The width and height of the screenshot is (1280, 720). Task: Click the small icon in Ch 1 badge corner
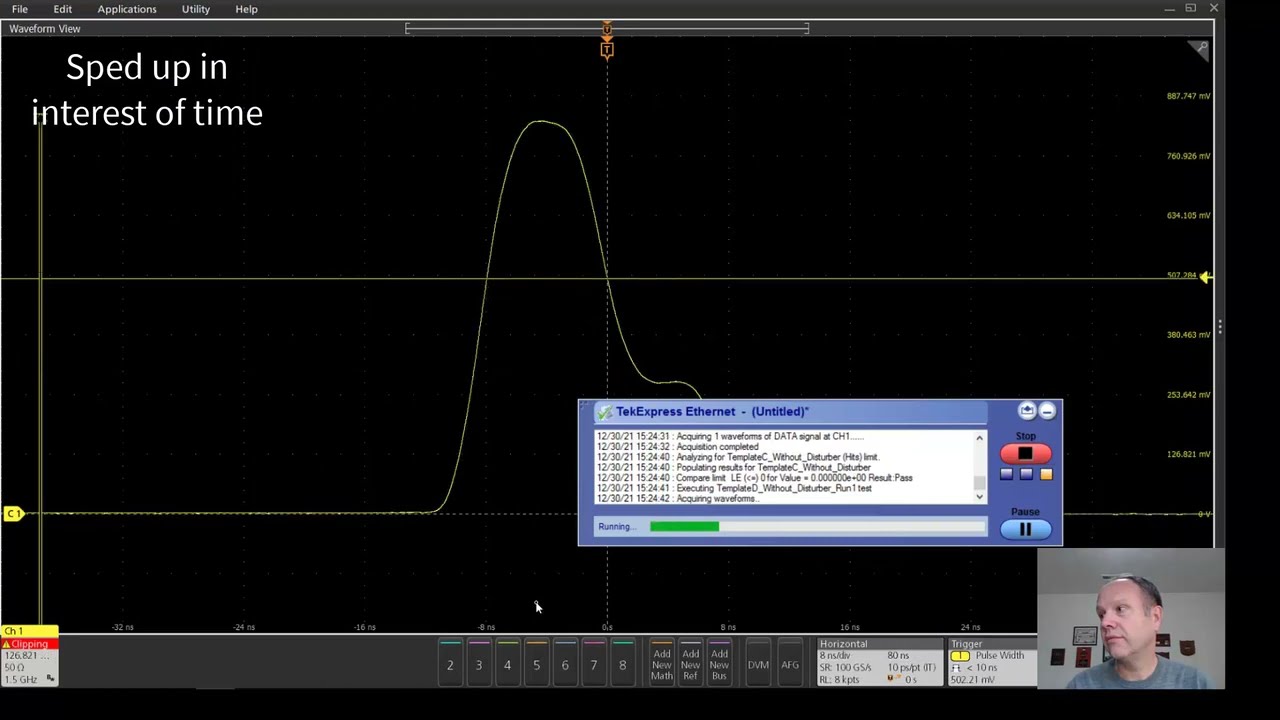tap(51, 679)
